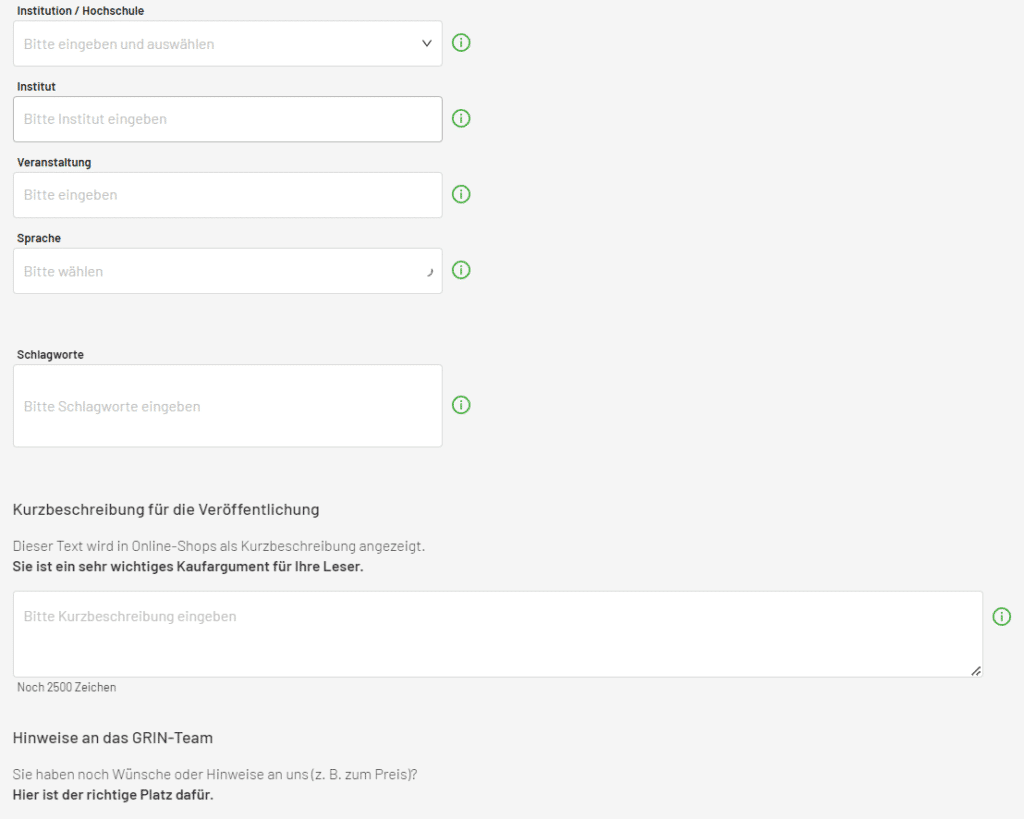Click the 'Veranstaltung' field label
The height and width of the screenshot is (819, 1024).
pos(54,162)
